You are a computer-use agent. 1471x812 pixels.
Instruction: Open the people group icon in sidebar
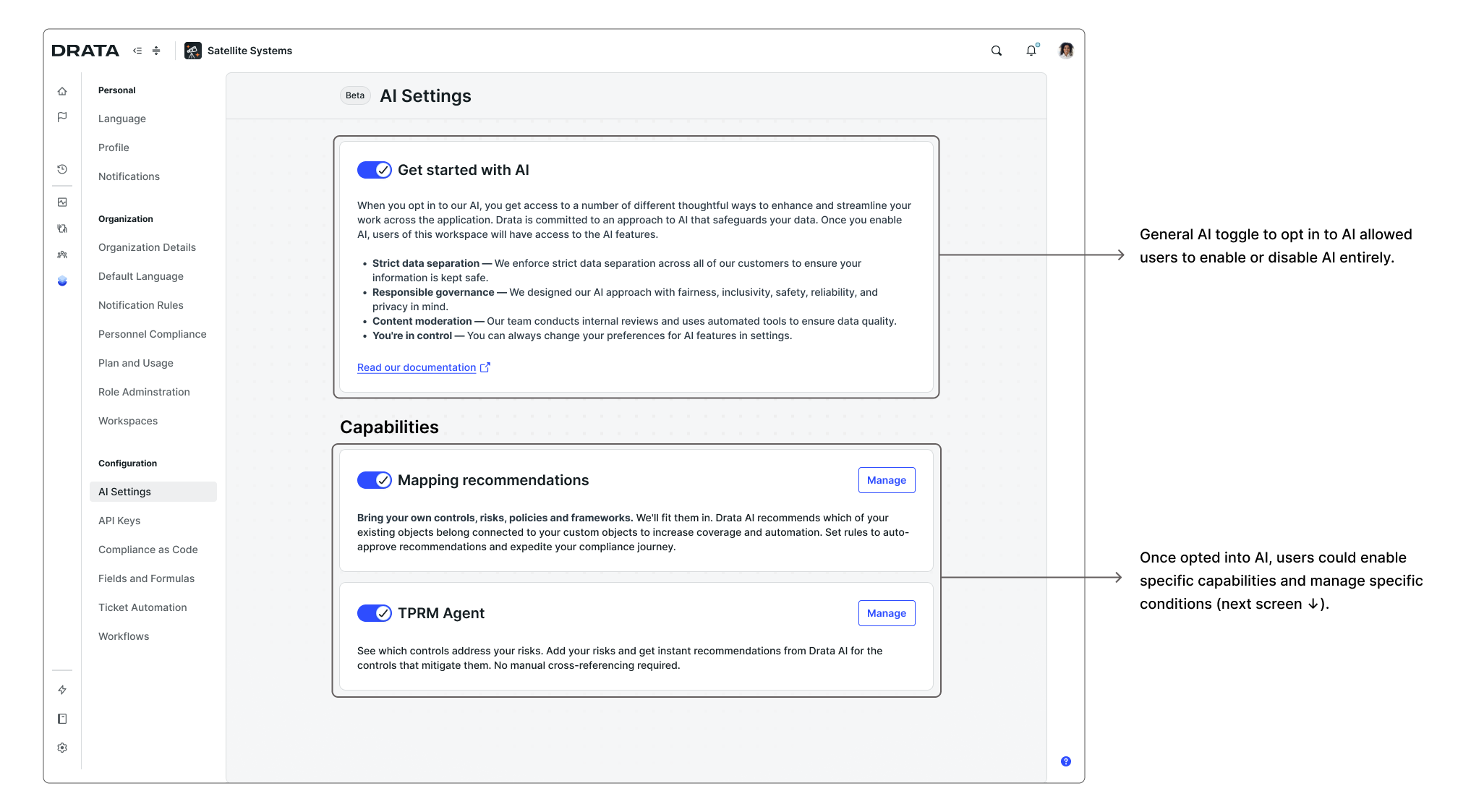point(62,255)
